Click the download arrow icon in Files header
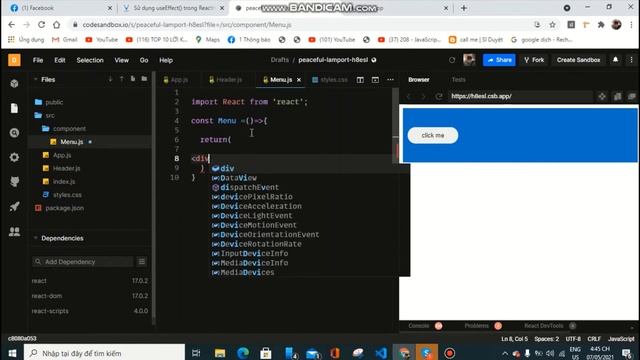This screenshot has height=360, width=640. (110, 79)
